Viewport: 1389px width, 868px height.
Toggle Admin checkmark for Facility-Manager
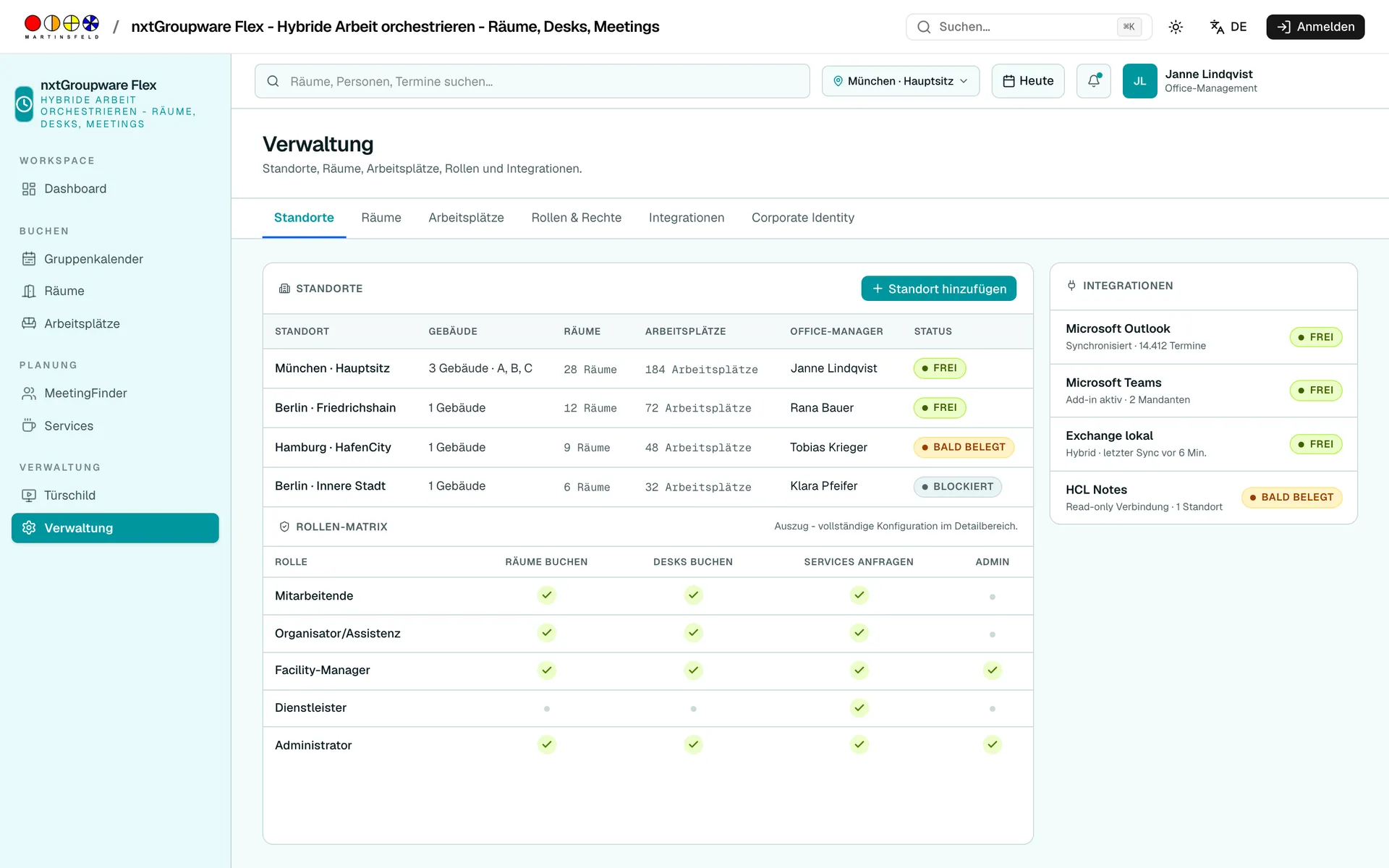(x=992, y=671)
